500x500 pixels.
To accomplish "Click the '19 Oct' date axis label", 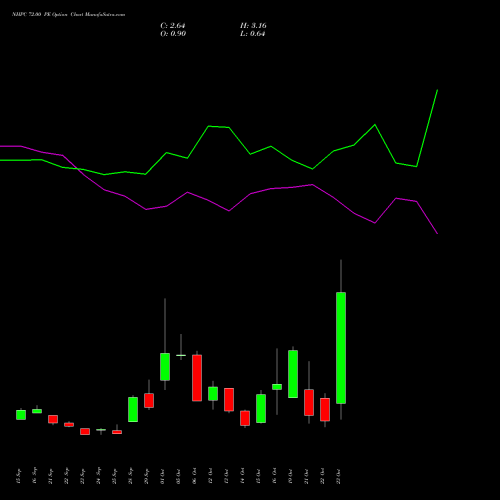I will click(290, 476).
